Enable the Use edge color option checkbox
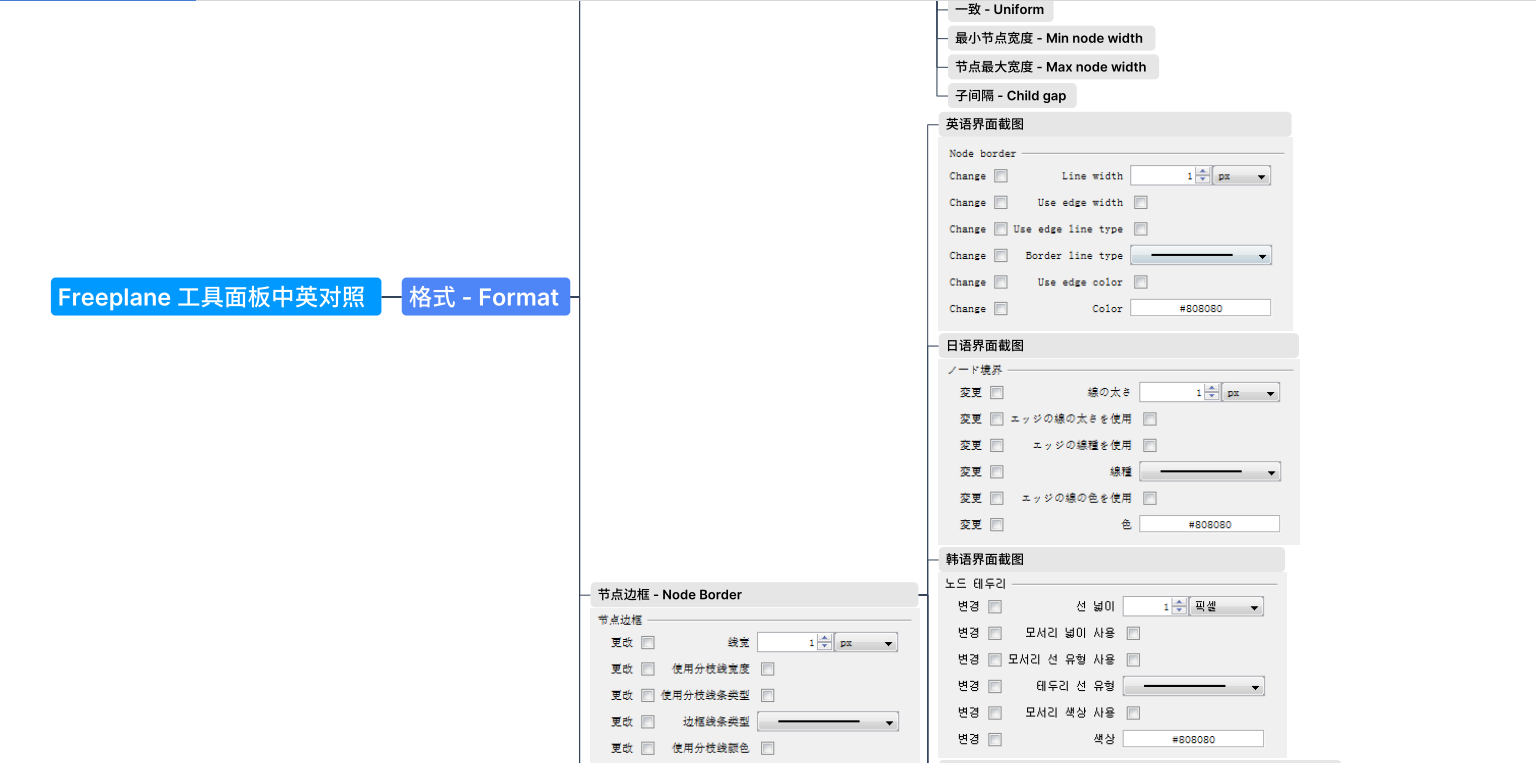The height and width of the screenshot is (763, 1536). [1141, 282]
